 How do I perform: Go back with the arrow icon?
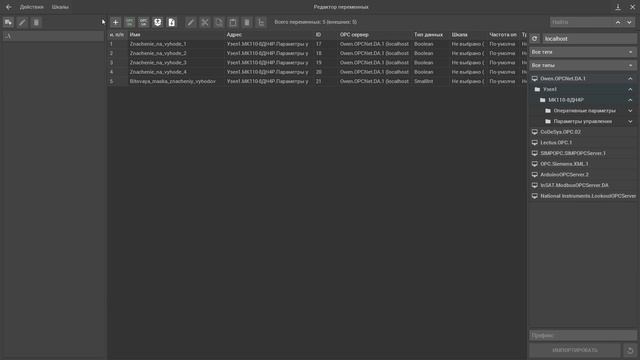(9, 7)
